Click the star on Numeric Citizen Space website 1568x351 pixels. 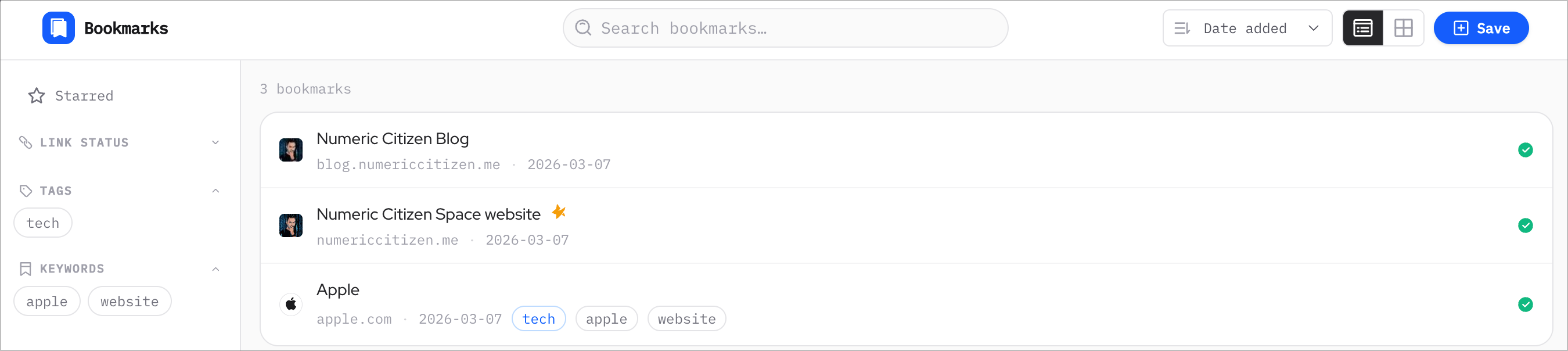[x=558, y=212]
